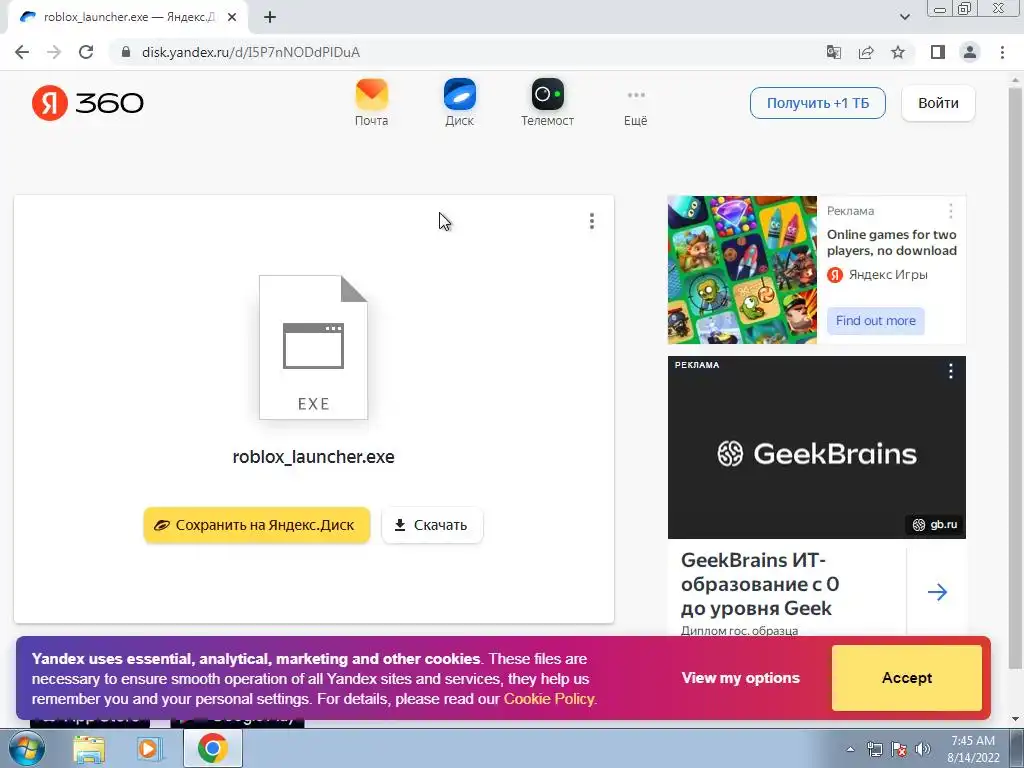Screen dimensions: 1024x768
Task: Click the share page icon in address bar
Action: pos(866,52)
